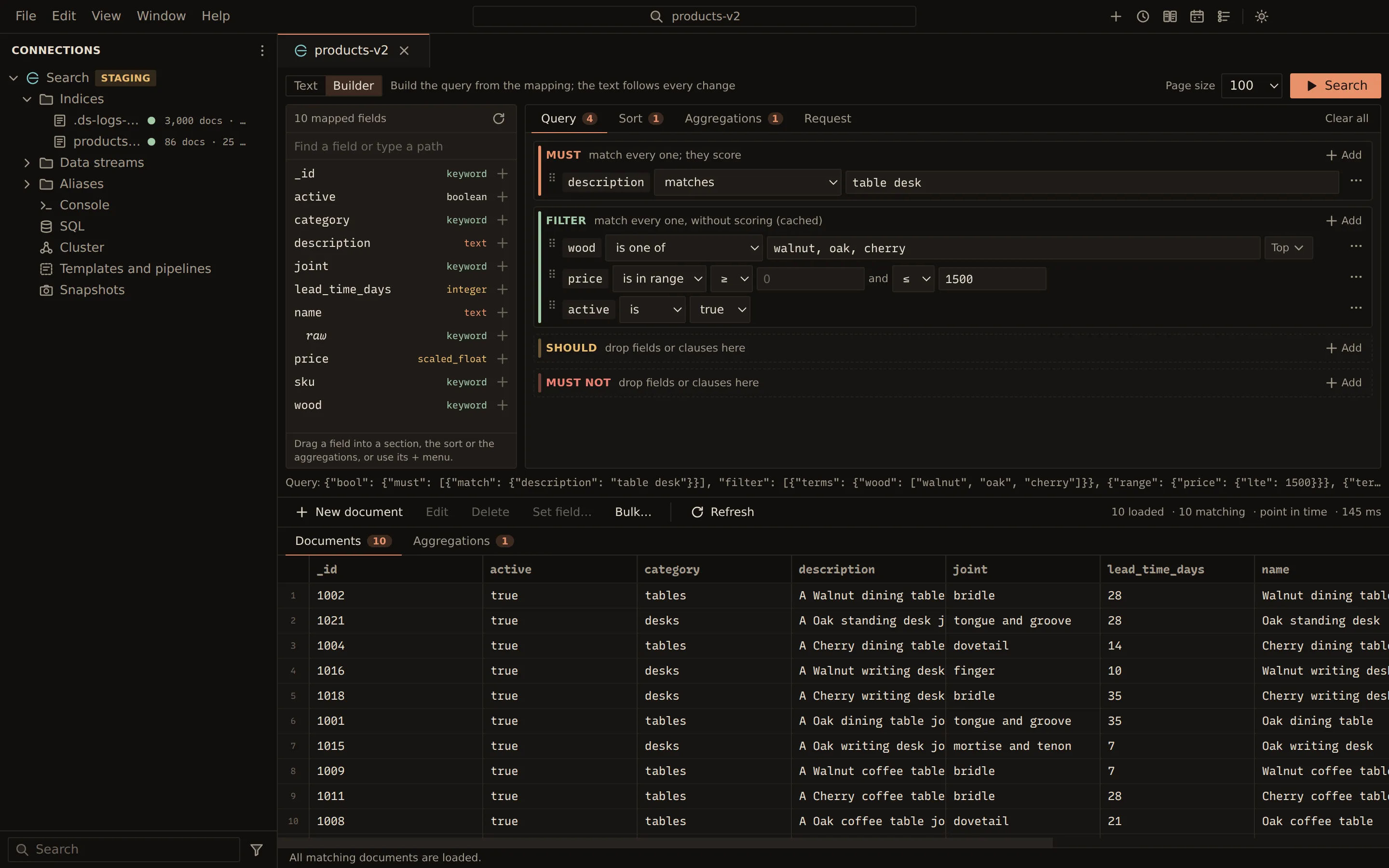Close the products-v2 tab
Screen dimensions: 1389x868
click(x=404, y=51)
